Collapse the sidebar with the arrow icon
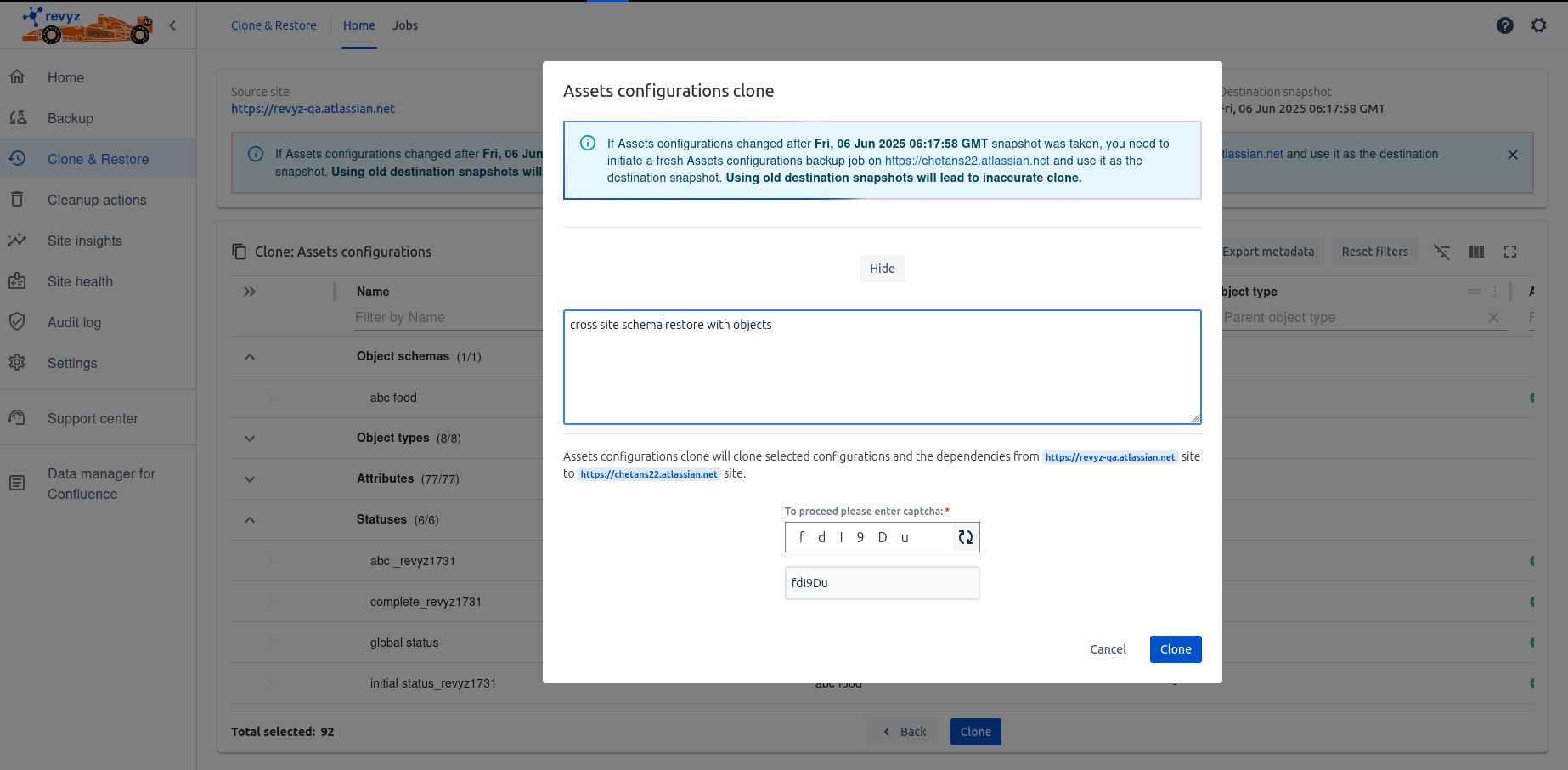The width and height of the screenshot is (1568, 770). tap(172, 25)
